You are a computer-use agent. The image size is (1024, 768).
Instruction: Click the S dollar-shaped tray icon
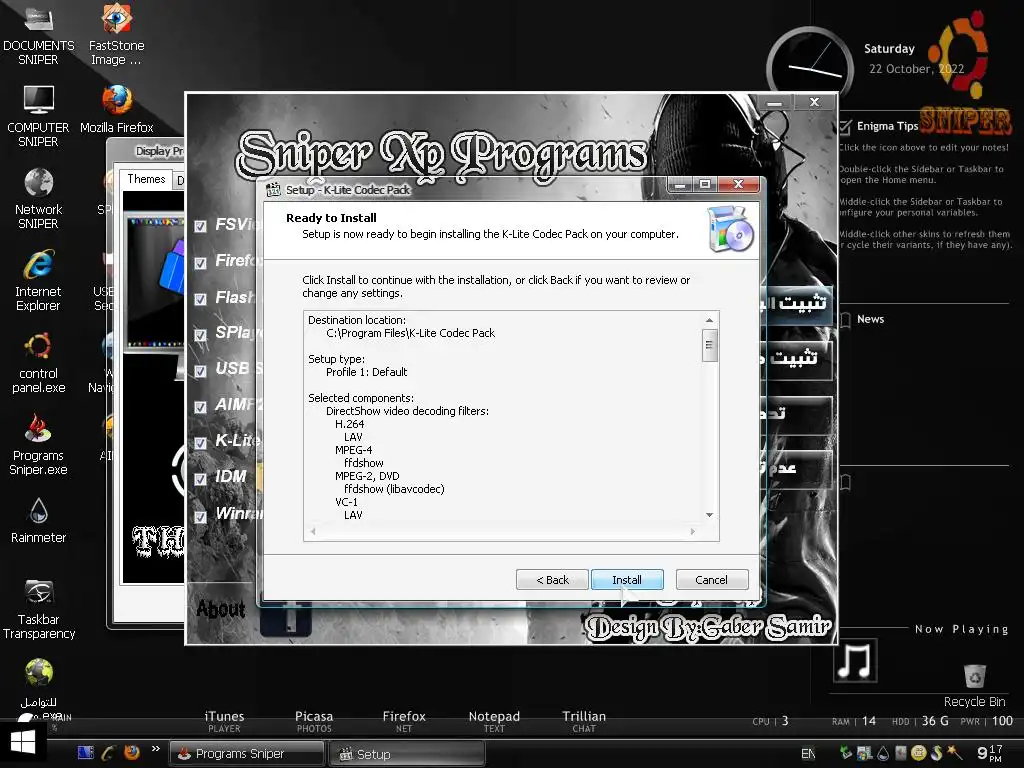point(936,753)
